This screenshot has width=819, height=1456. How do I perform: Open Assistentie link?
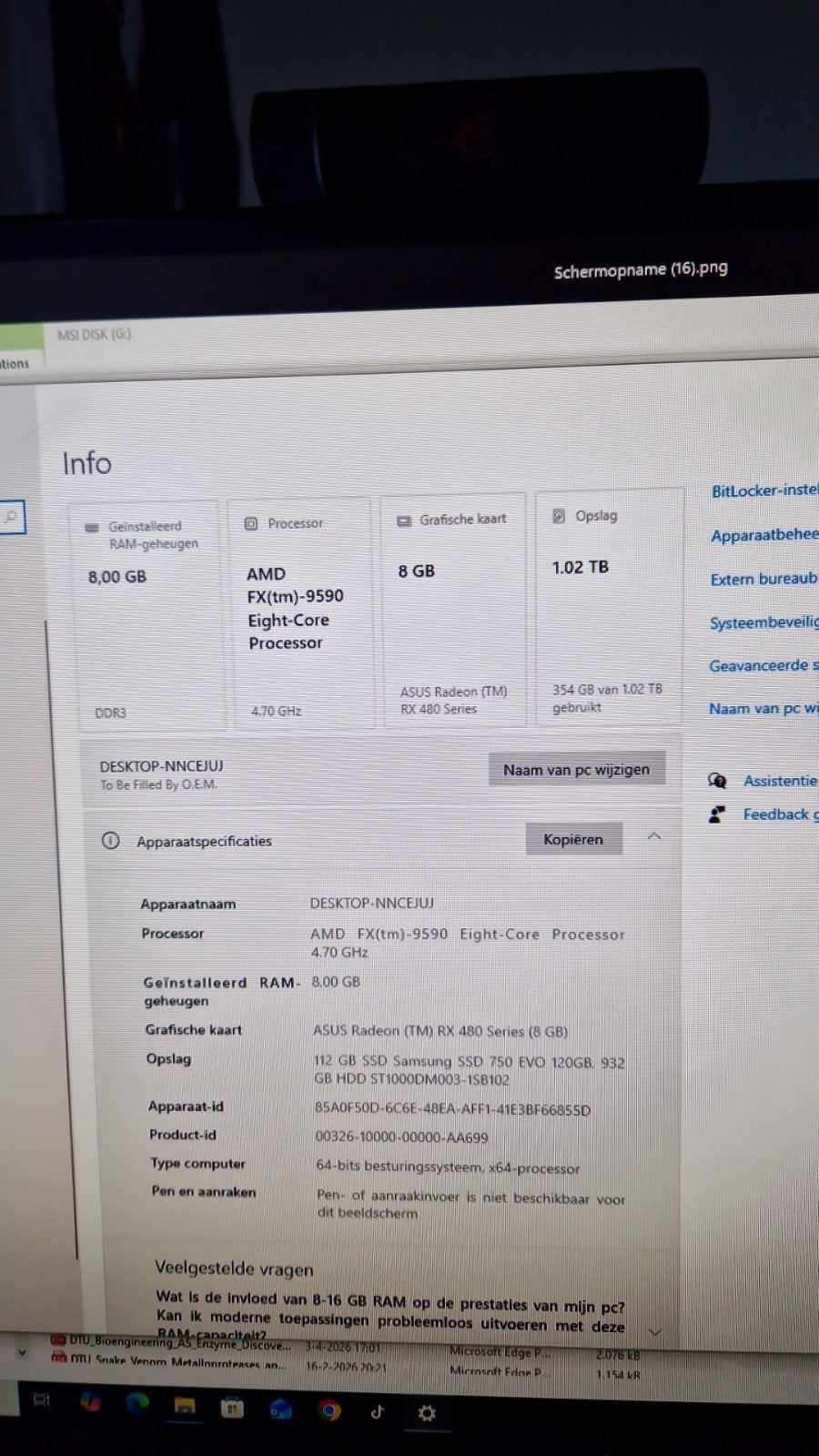coord(780,781)
